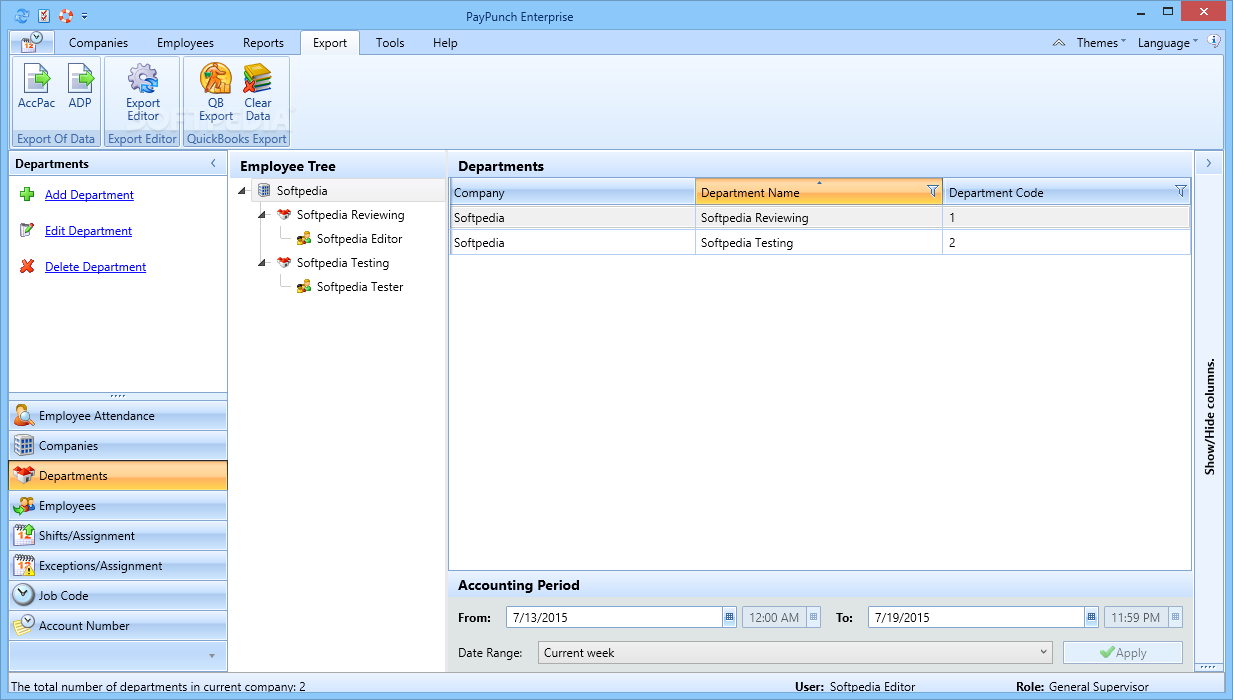Collapse the Softpedia Testing tree node
The width and height of the screenshot is (1233, 700).
[263, 263]
